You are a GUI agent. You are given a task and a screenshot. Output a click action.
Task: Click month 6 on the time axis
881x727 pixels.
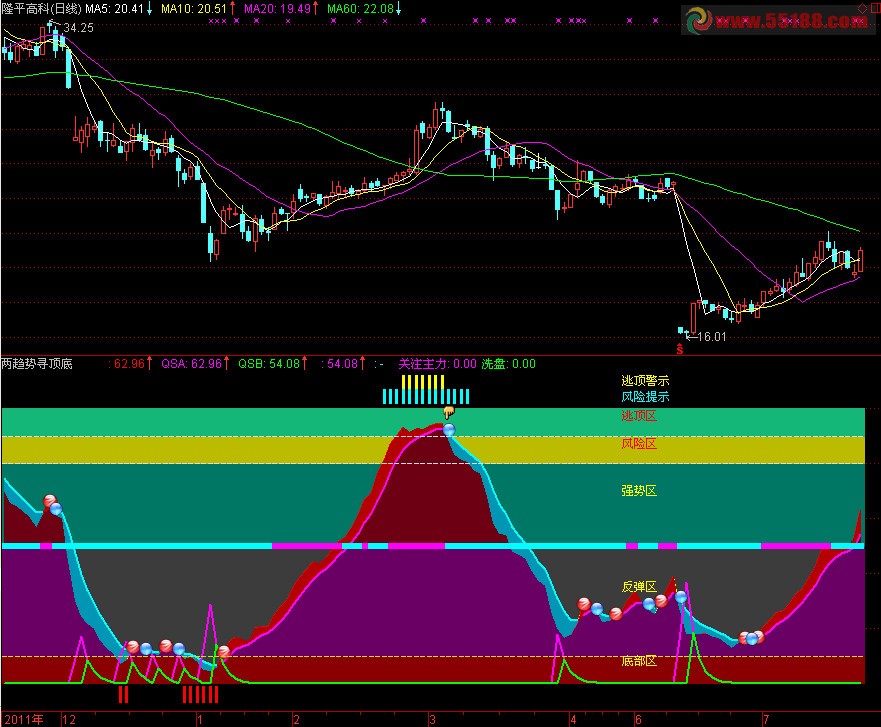638,719
